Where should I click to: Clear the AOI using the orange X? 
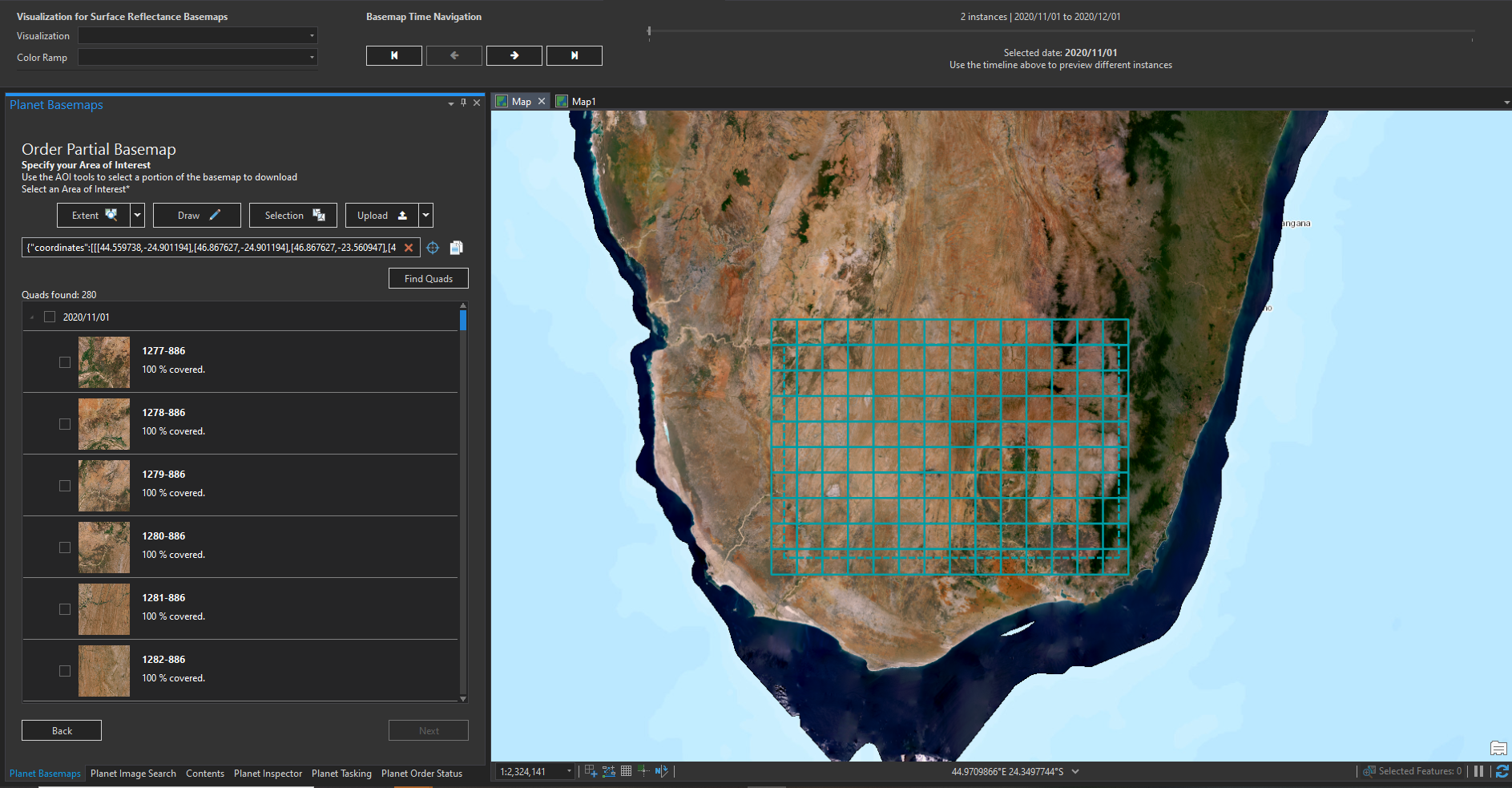pyautogui.click(x=409, y=248)
